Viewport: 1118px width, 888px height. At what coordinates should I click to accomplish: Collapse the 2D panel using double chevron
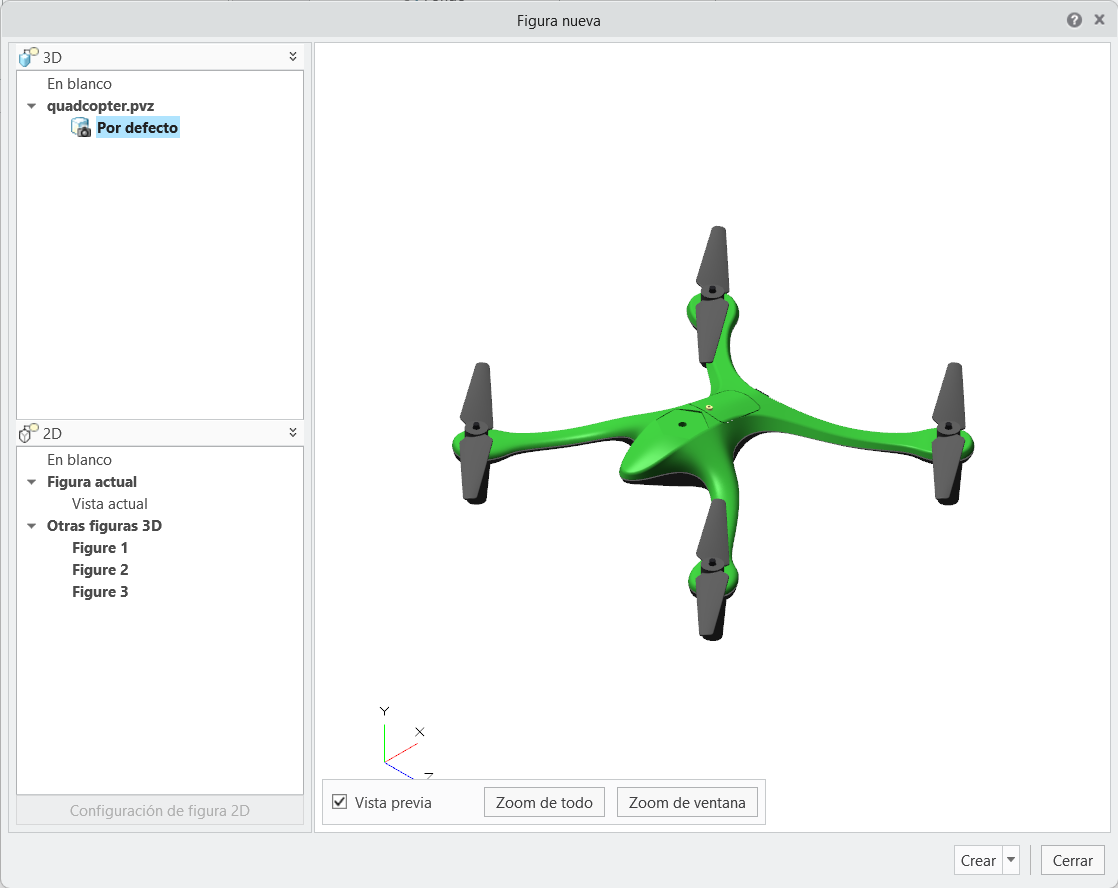click(293, 432)
